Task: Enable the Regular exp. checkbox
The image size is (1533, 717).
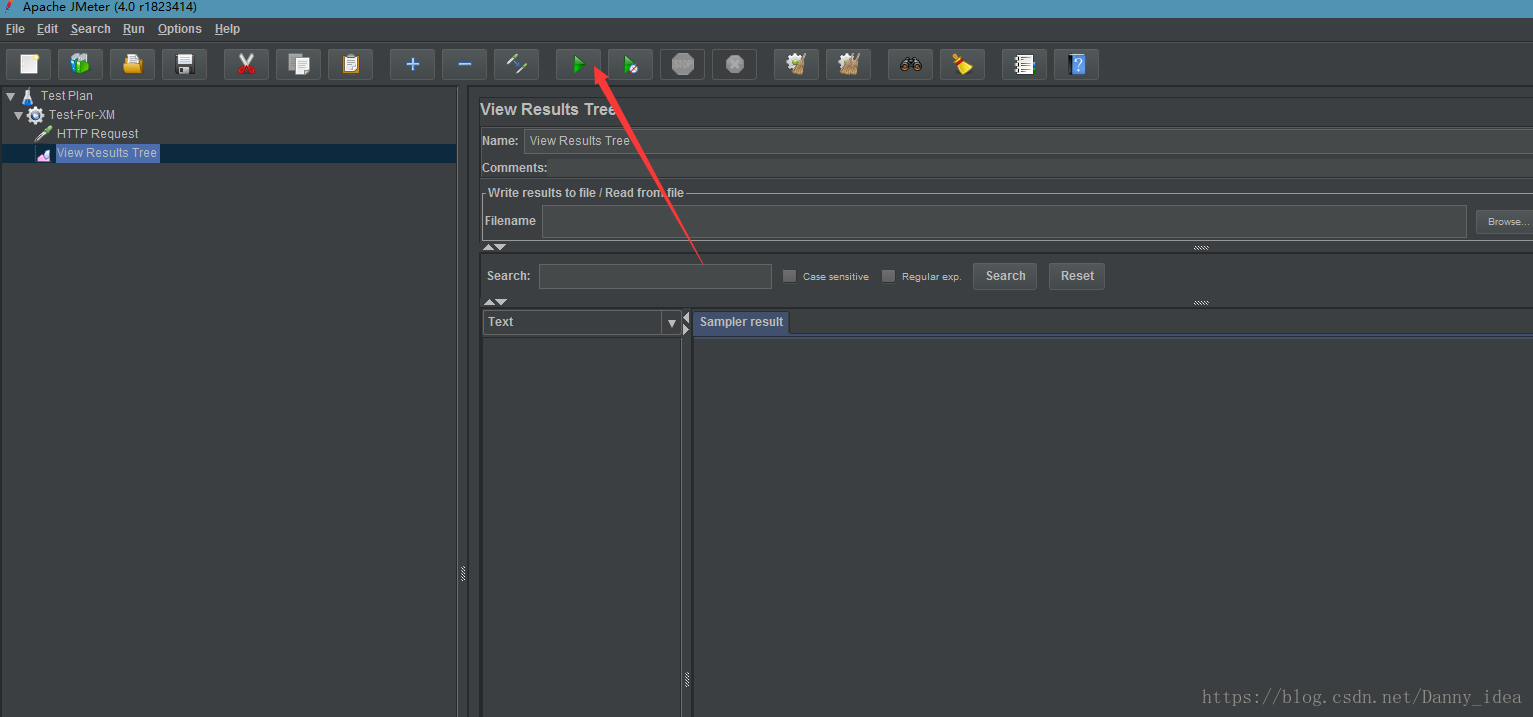Action: 888,276
